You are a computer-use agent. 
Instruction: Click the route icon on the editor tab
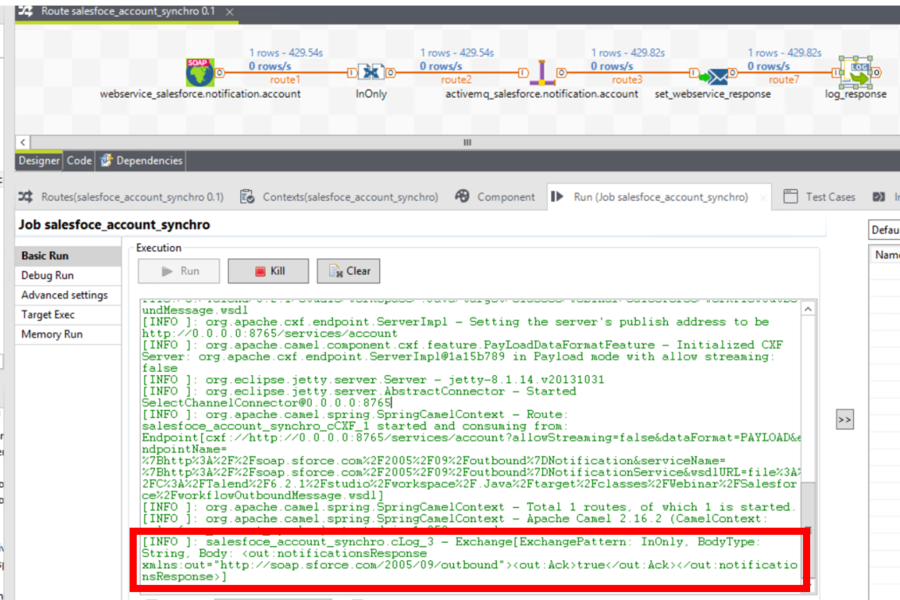[x=25, y=11]
